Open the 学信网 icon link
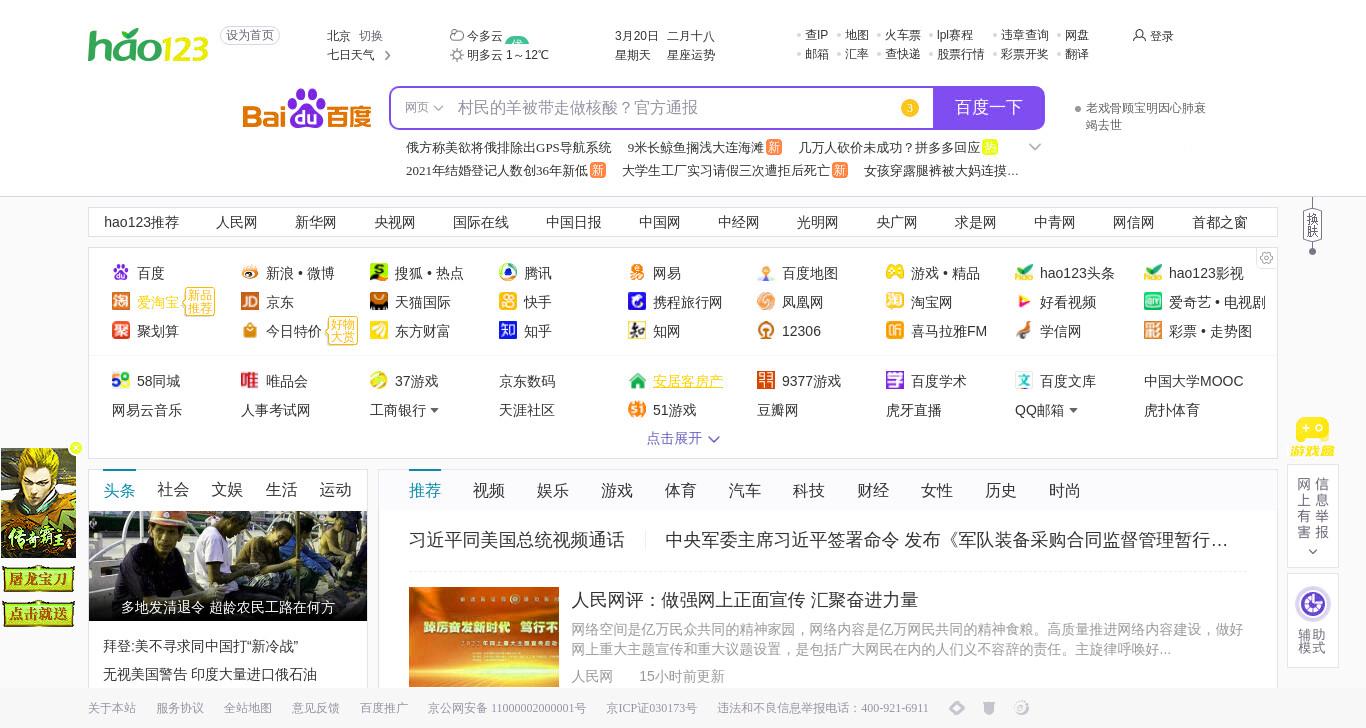This screenshot has width=1366, height=728. tap(1024, 330)
